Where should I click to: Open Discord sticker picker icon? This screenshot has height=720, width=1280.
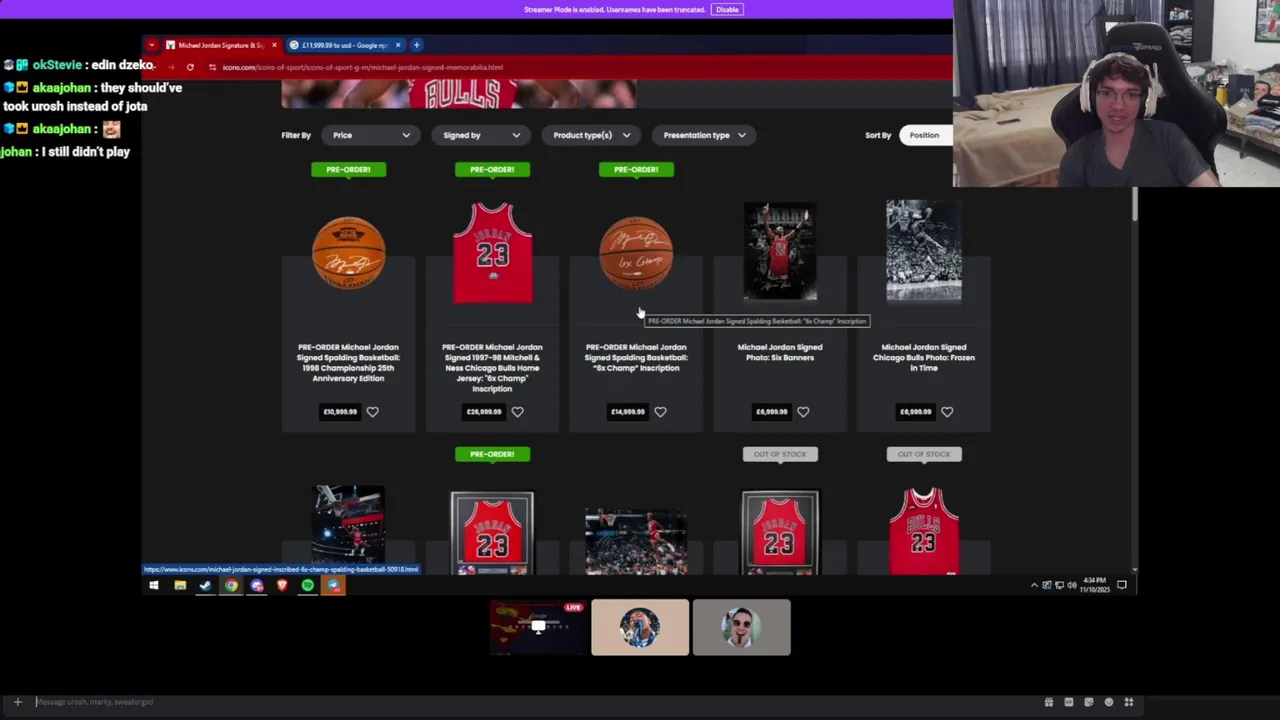(x=1088, y=702)
